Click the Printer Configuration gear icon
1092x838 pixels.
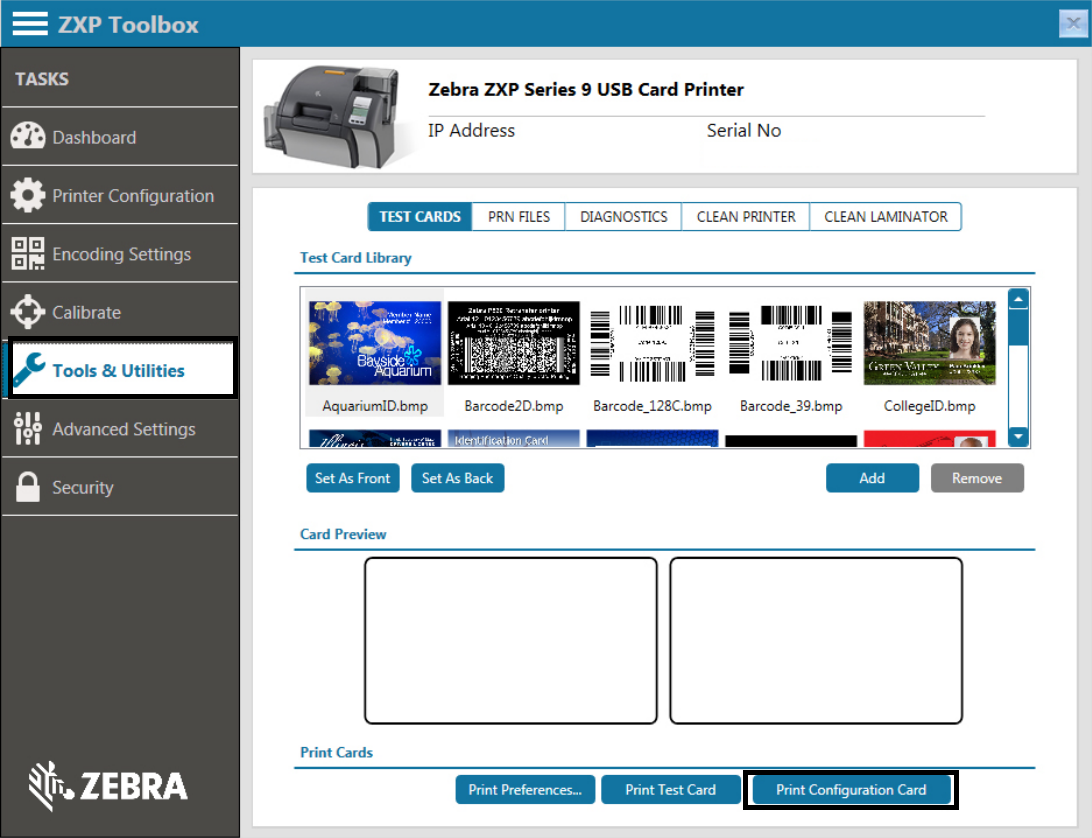pos(28,195)
